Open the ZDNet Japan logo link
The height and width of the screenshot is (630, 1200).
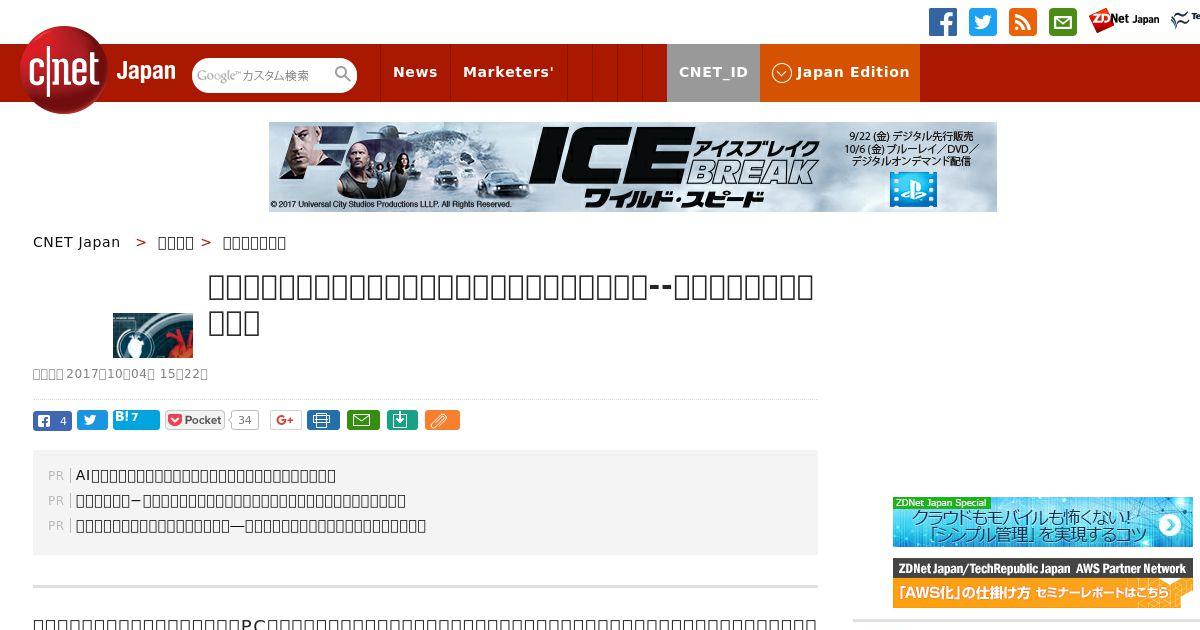(x=1124, y=20)
